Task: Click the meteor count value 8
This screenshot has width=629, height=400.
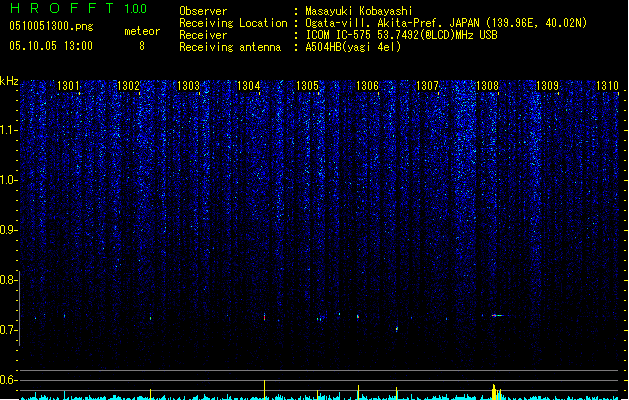Action: [x=142, y=46]
